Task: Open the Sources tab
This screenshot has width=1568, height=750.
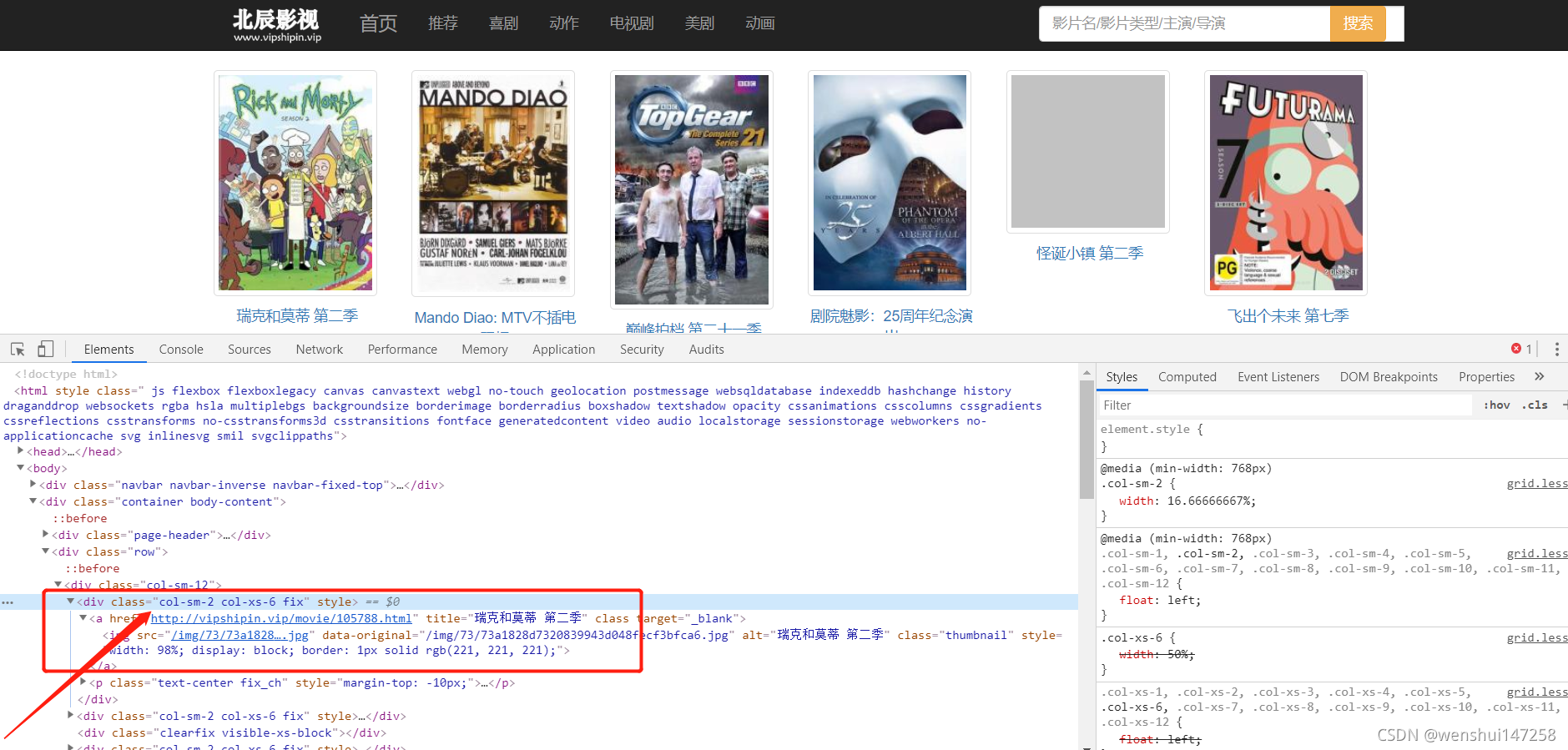Action: pos(250,350)
